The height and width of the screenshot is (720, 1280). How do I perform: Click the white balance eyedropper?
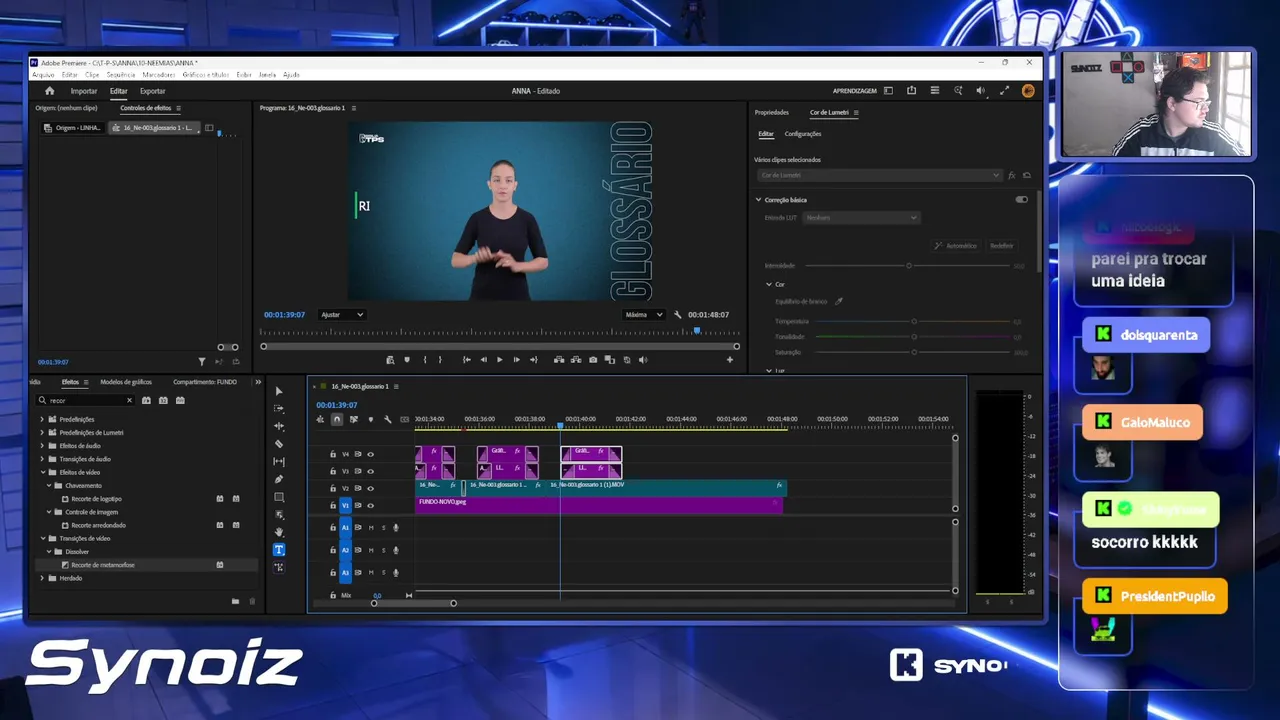click(839, 301)
